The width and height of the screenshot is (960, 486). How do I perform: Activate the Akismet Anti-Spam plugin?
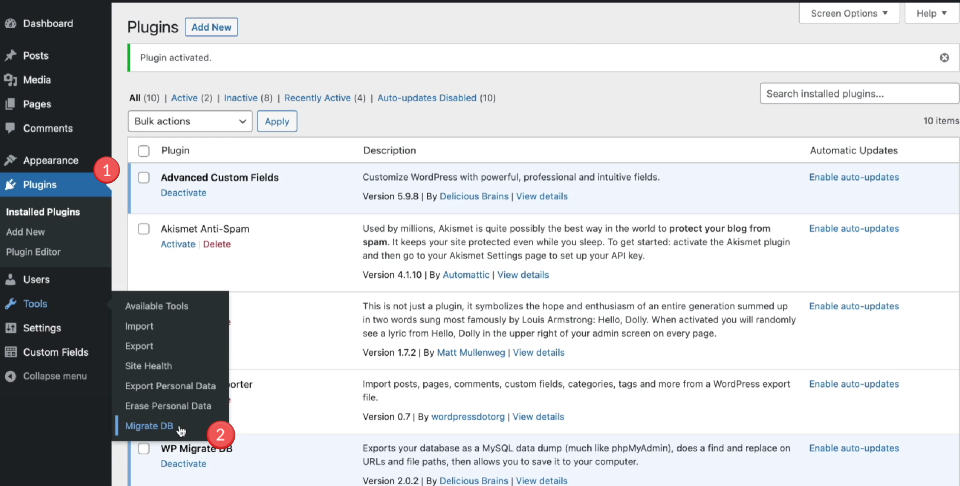pyautogui.click(x=178, y=244)
